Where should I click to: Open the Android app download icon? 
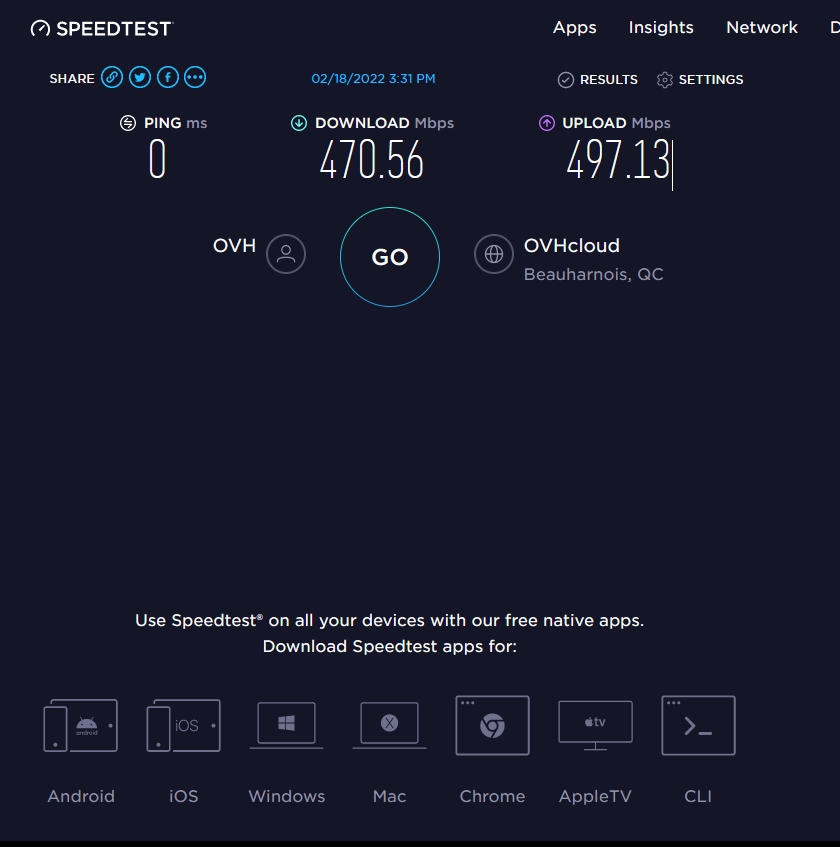81,726
